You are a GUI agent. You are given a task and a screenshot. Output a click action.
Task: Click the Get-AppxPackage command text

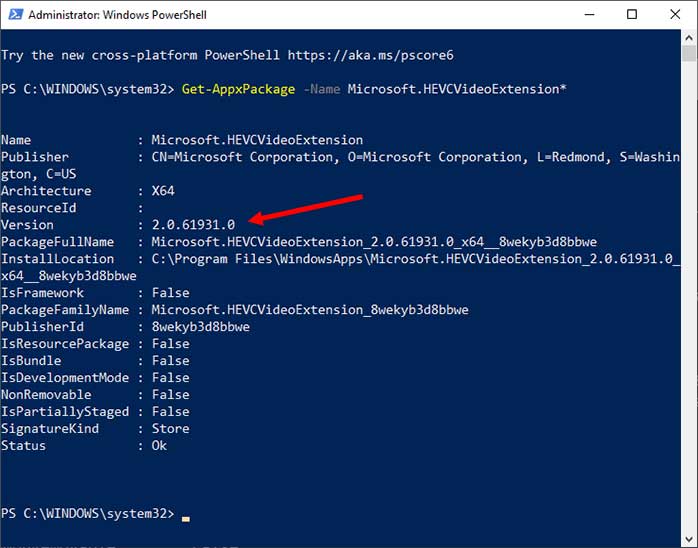point(238,89)
